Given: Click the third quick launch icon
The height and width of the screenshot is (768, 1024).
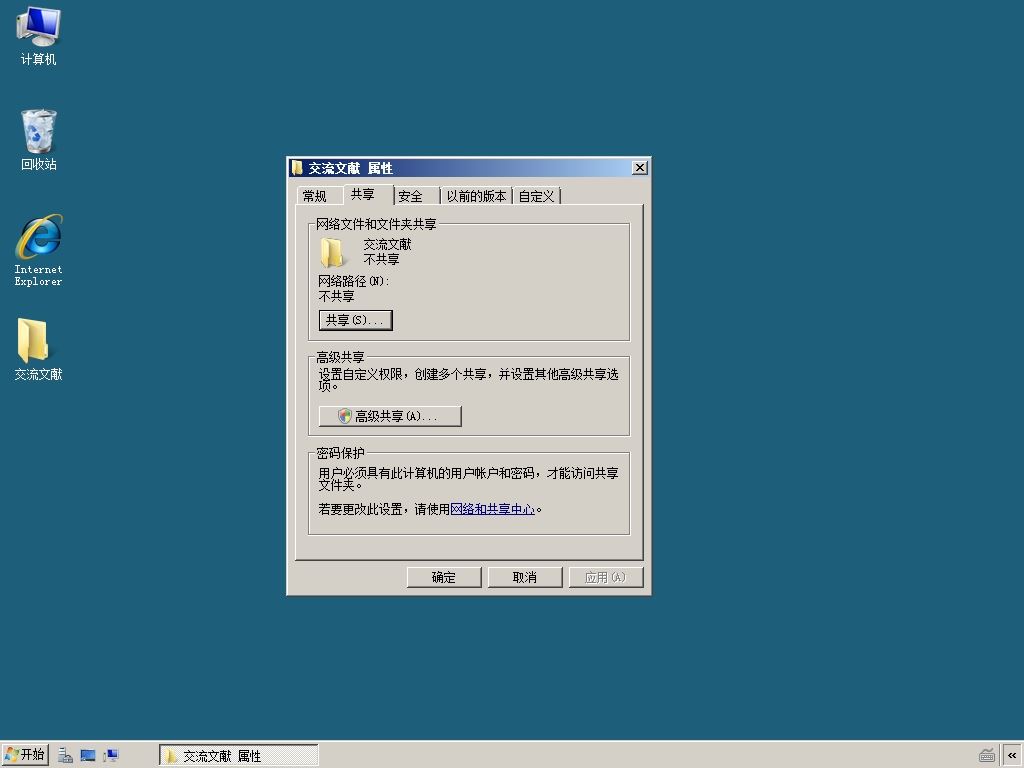Looking at the screenshot, I should [x=110, y=756].
